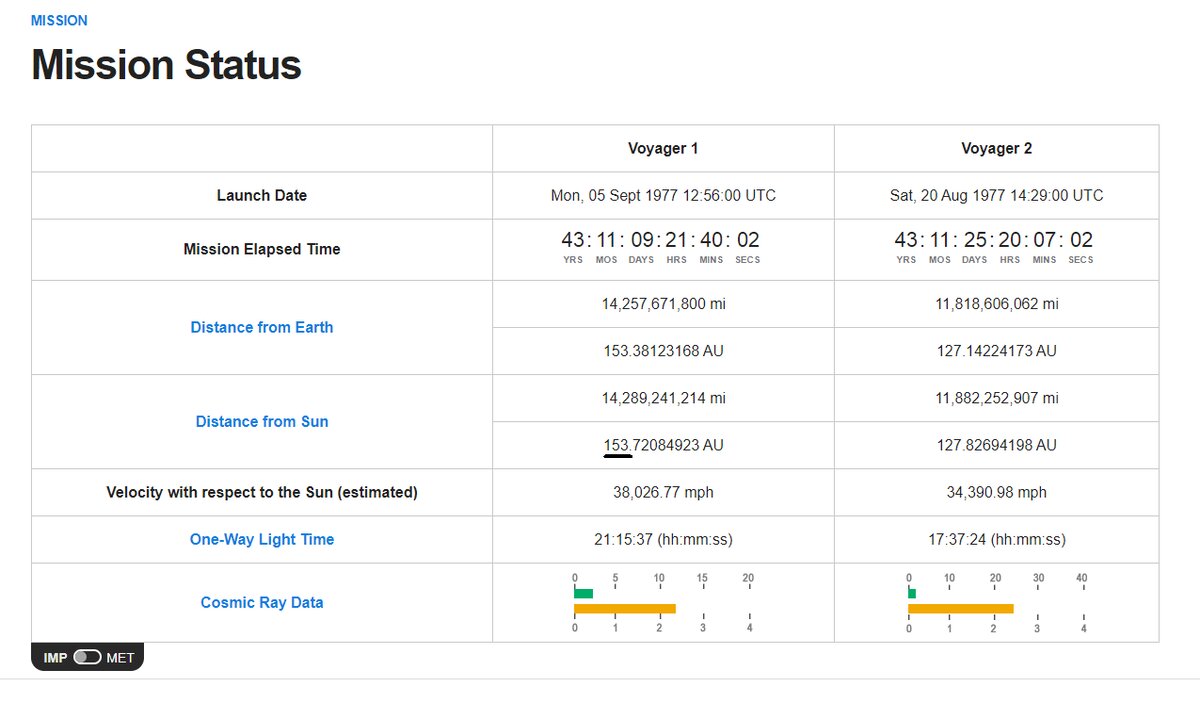This screenshot has width=1200, height=703.
Task: Open the Cosmic Ray Data link
Action: (262, 602)
